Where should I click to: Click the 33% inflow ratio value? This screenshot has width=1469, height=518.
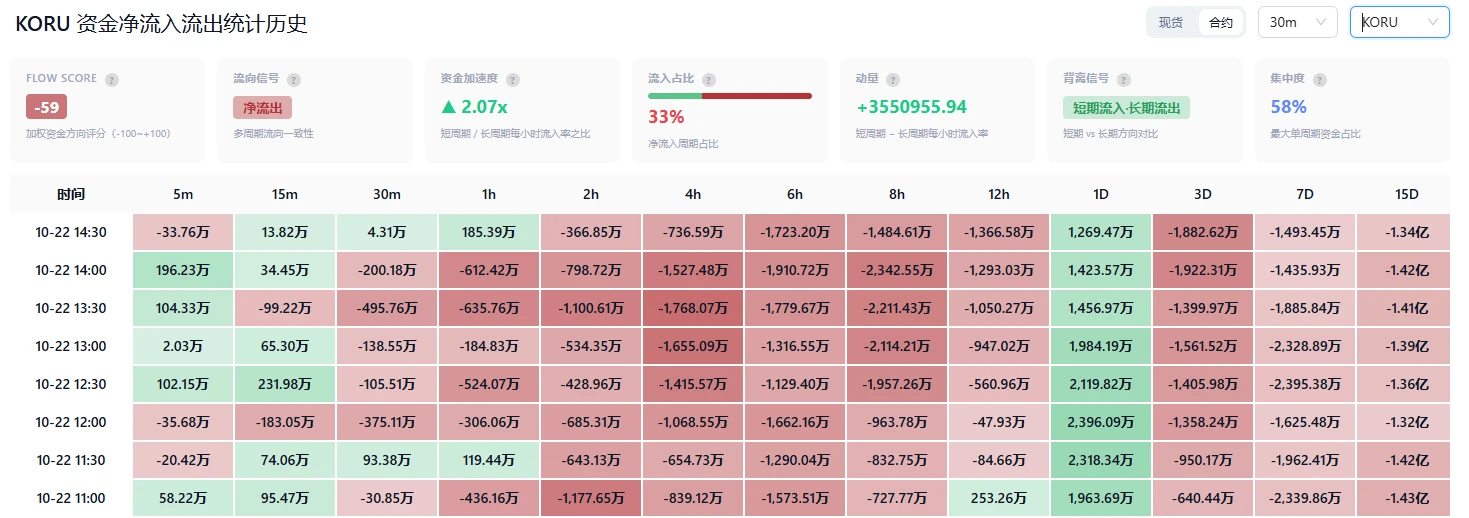pos(666,116)
